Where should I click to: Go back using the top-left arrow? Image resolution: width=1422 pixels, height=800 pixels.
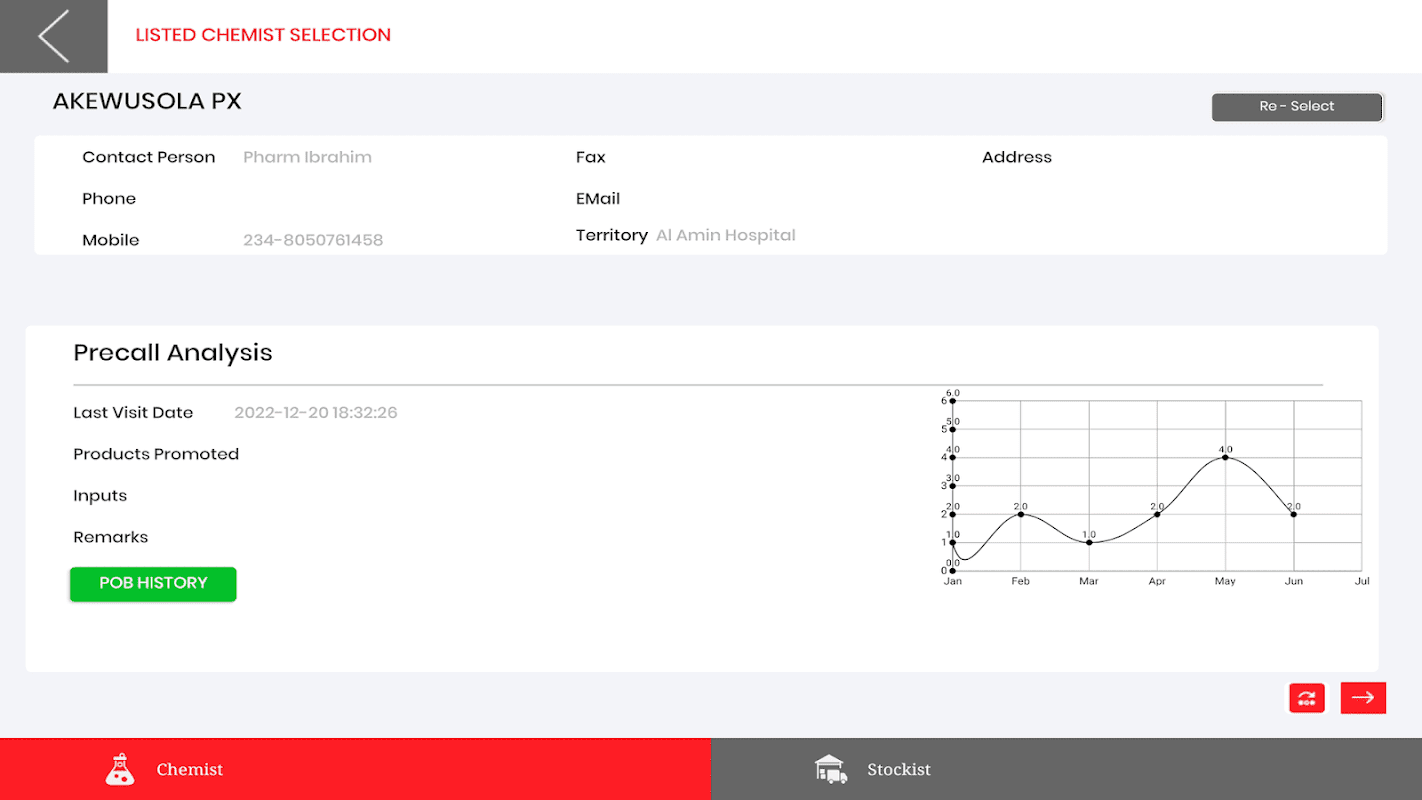[x=54, y=36]
